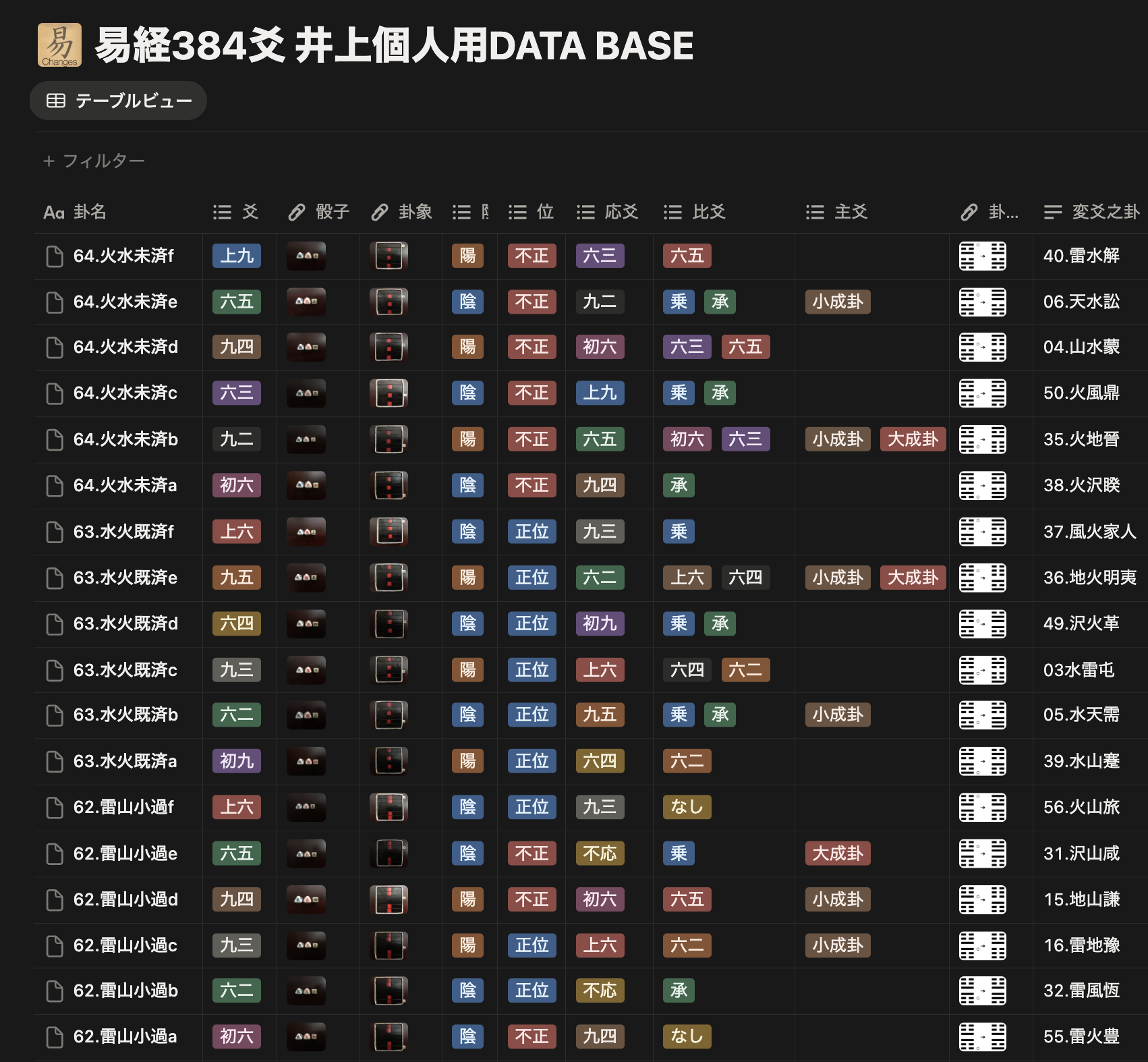The image size is (1148, 1062).
Task: Click the 比爻 column header
Action: pos(695,213)
